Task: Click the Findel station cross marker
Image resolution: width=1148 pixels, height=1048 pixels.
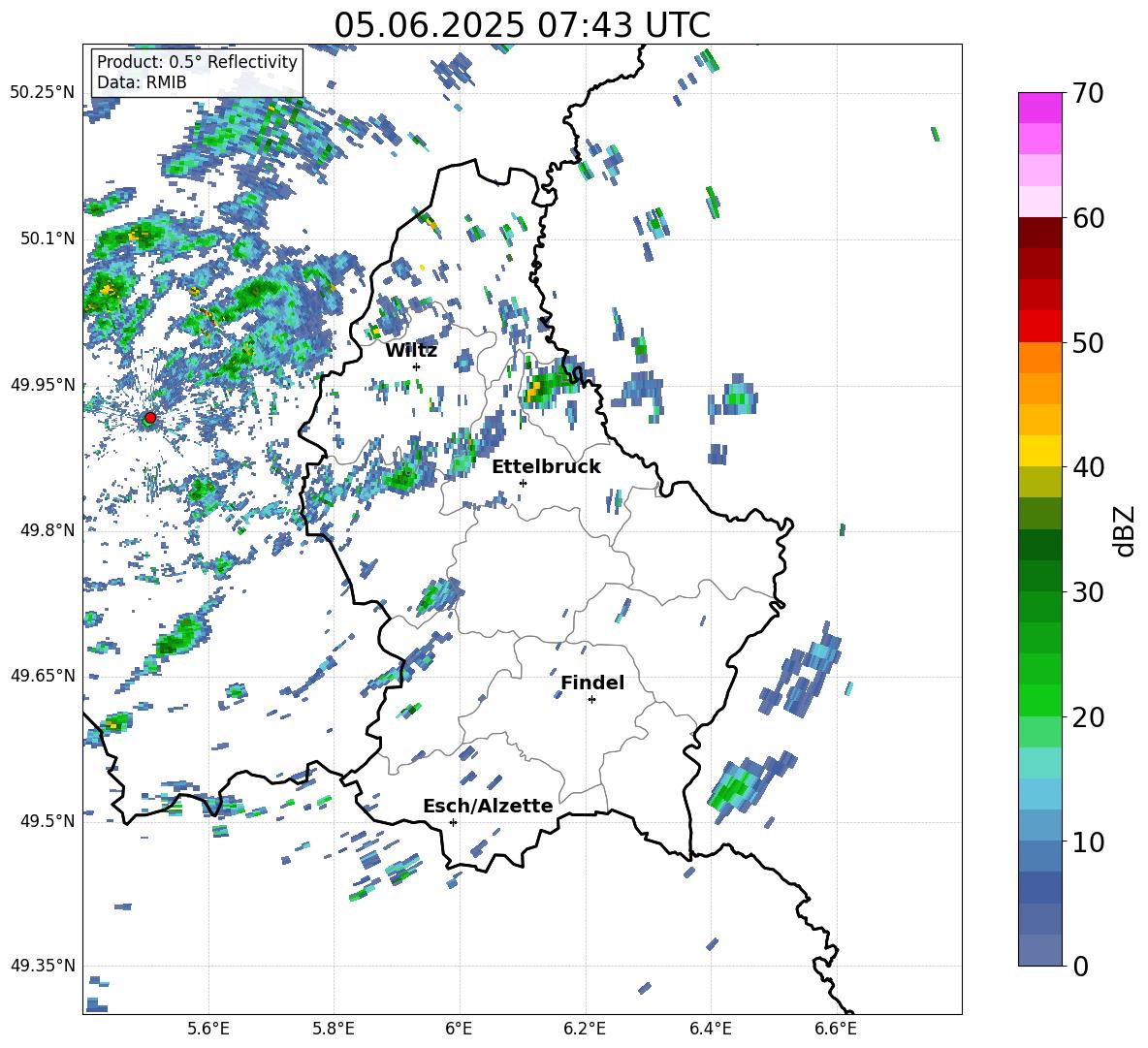Action: 591,700
